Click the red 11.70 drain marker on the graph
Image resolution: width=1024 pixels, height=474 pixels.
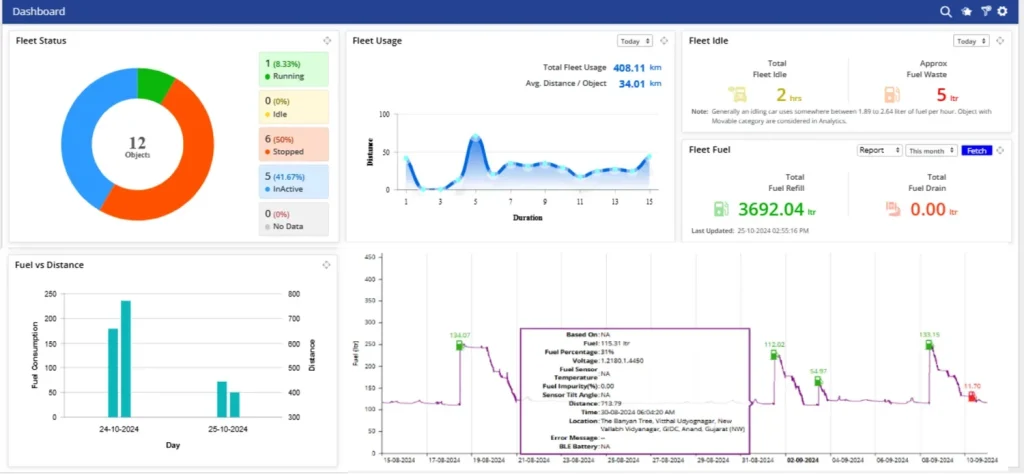972,396
